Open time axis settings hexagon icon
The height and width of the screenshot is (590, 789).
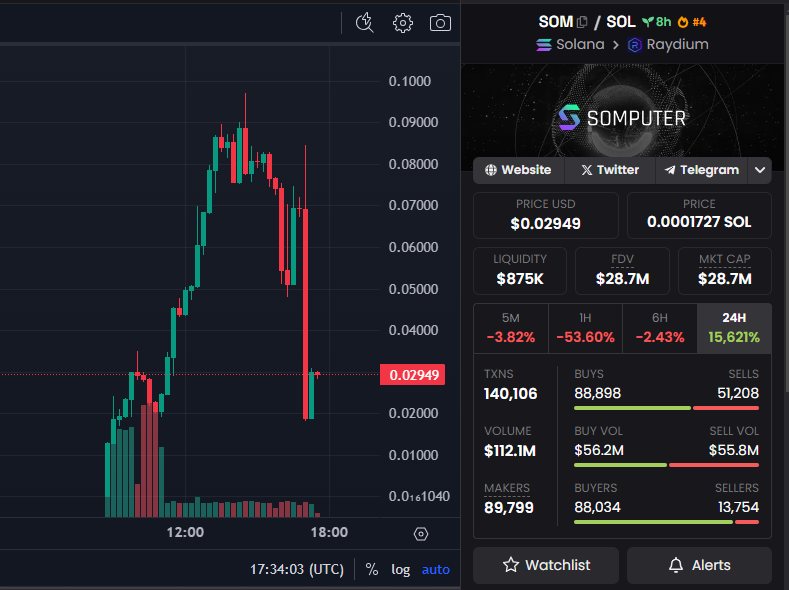[421, 534]
